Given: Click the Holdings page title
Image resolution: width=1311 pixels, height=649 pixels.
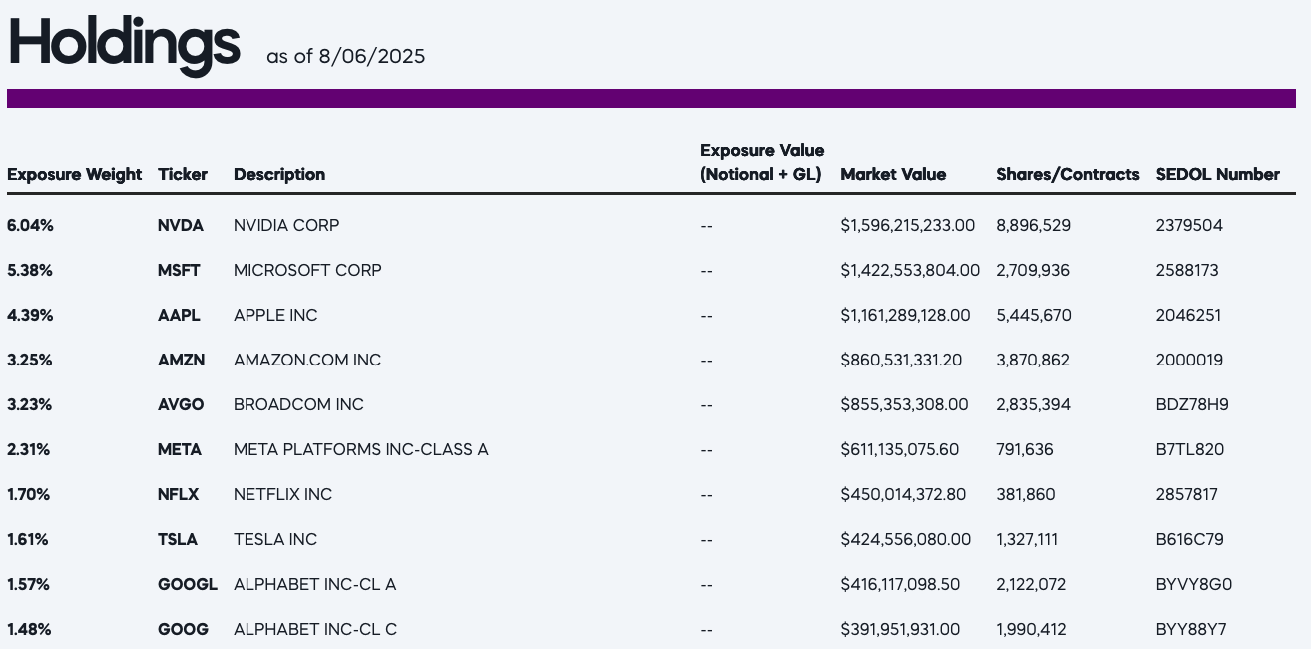Looking at the screenshot, I should pos(124,44).
